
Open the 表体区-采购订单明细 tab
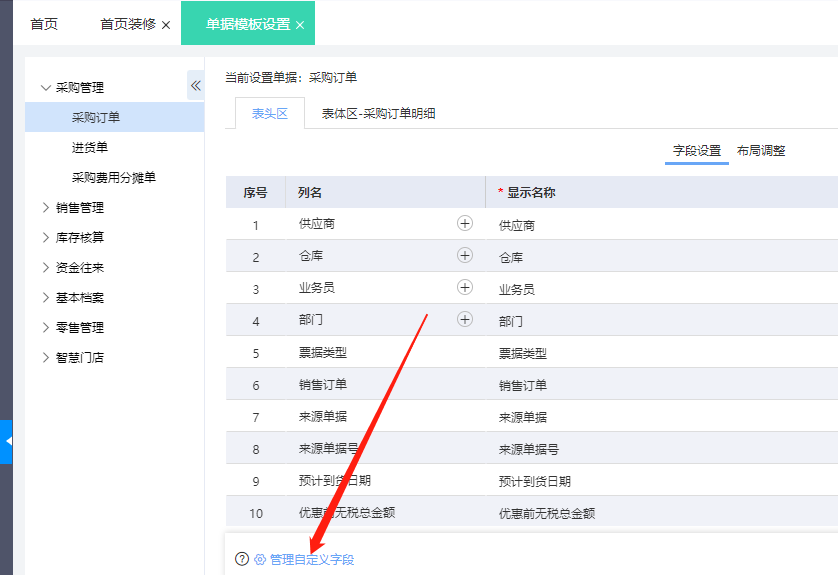(x=378, y=114)
